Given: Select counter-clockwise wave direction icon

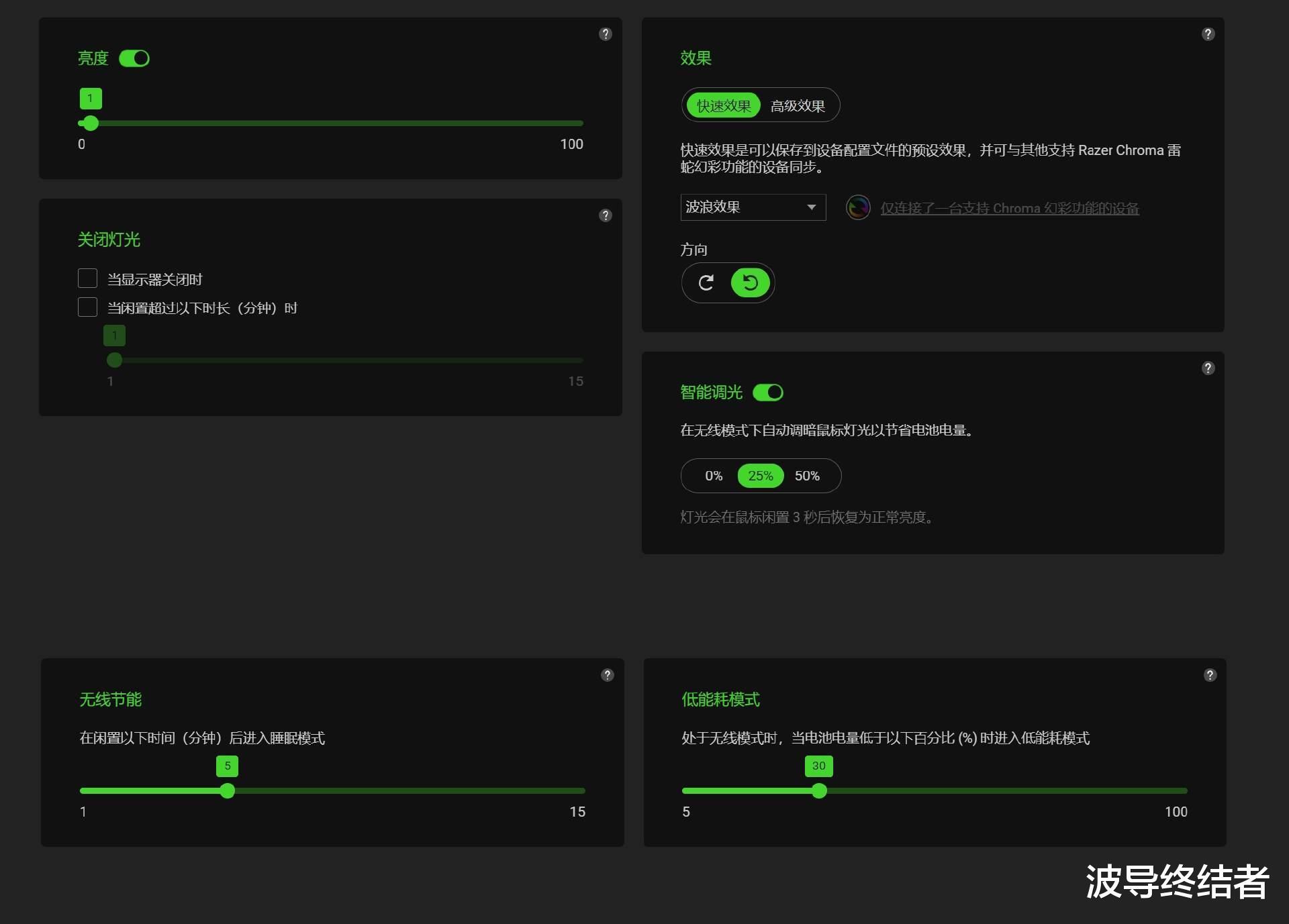Looking at the screenshot, I should pos(750,283).
